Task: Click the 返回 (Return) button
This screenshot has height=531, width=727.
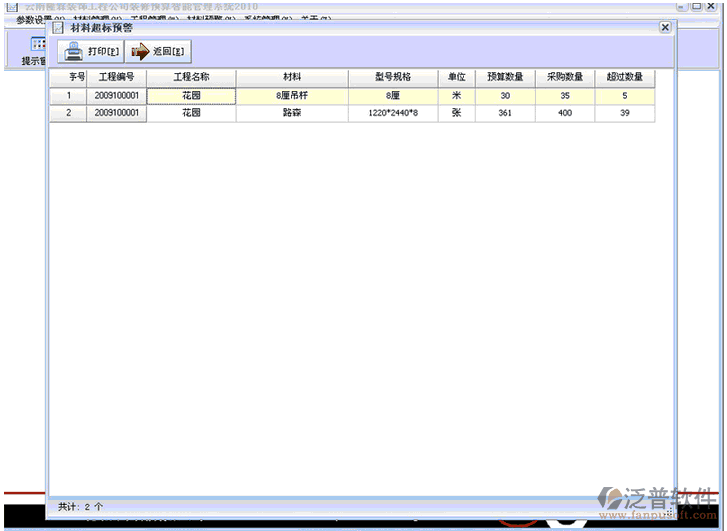Action: tap(159, 52)
